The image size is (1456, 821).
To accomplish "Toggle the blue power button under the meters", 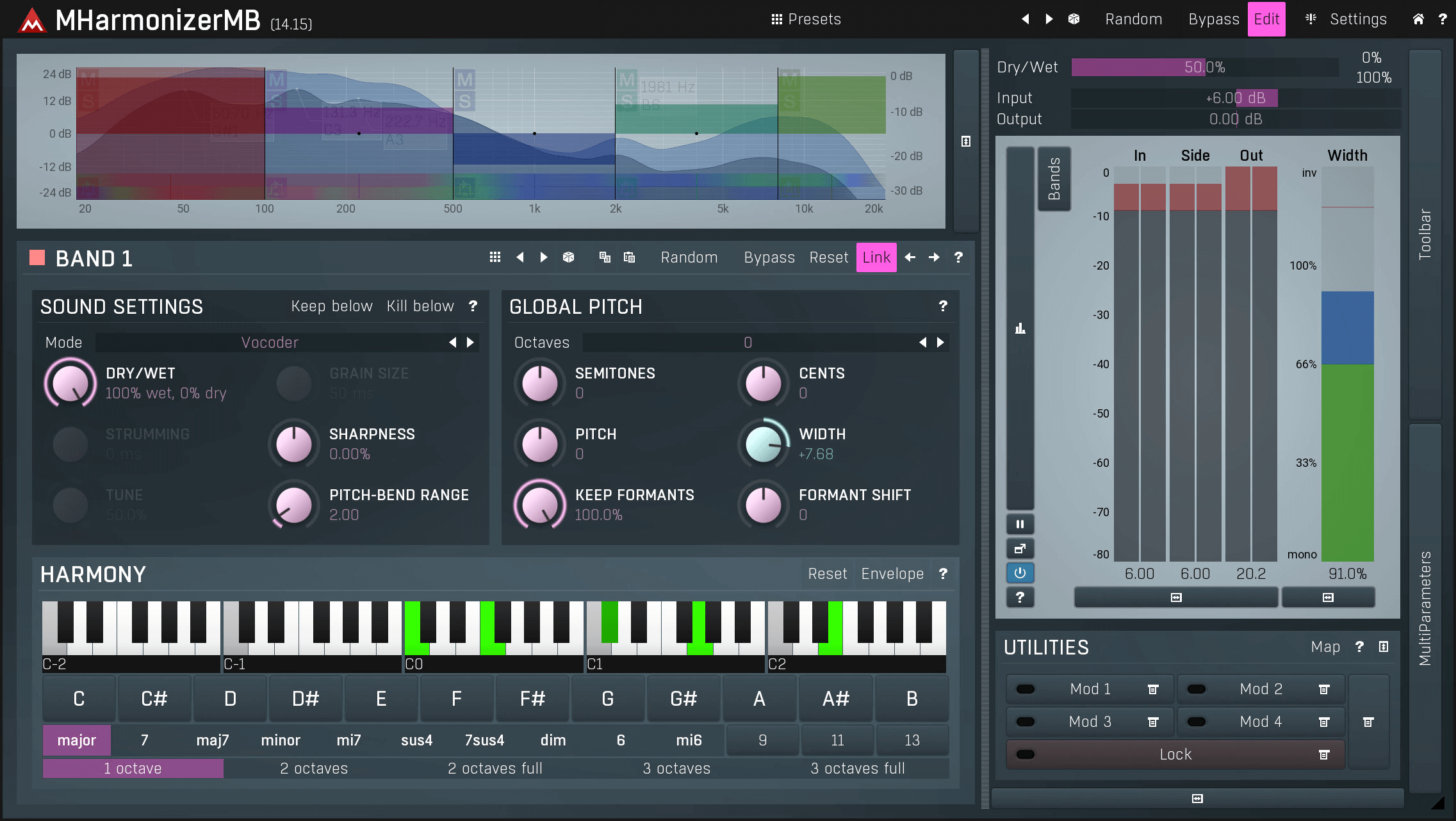I will [x=1020, y=573].
